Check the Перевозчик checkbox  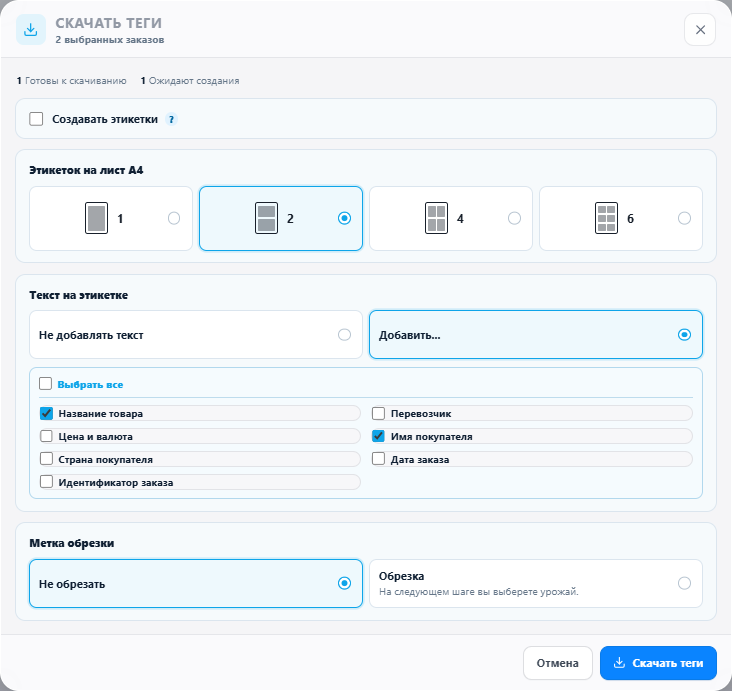(379, 413)
